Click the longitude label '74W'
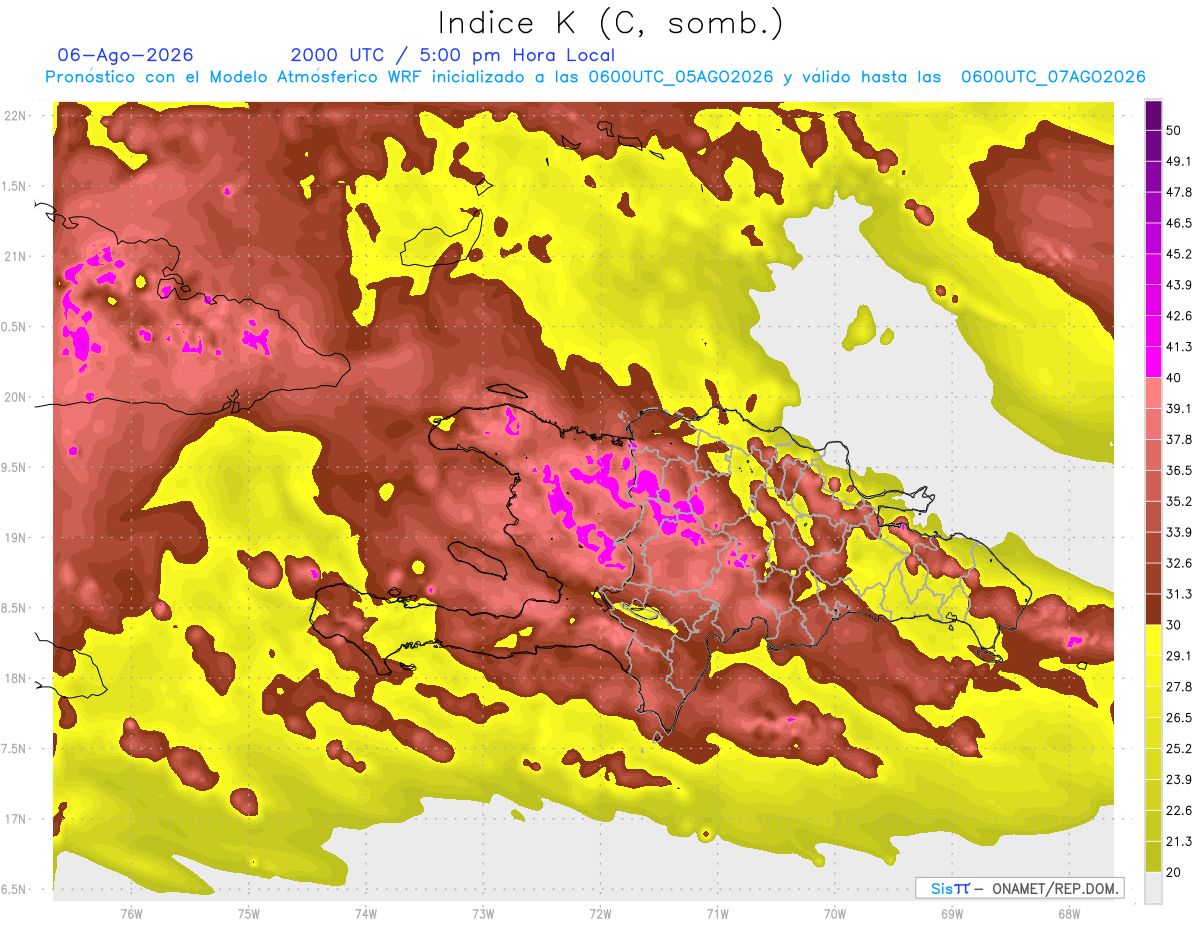This screenshot has height=927, width=1200. pyautogui.click(x=366, y=913)
